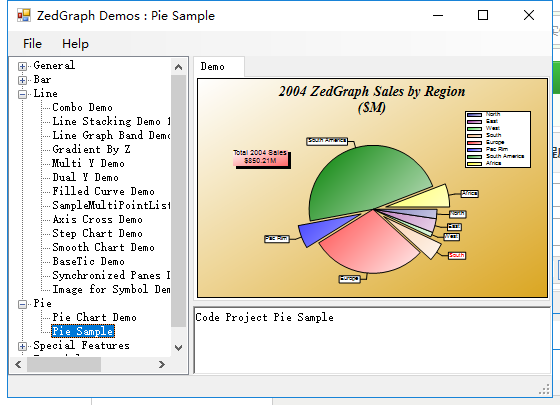Viewport: 560px width, 405px height.
Task: Expand the Bar tree node
Action: click(x=22, y=80)
